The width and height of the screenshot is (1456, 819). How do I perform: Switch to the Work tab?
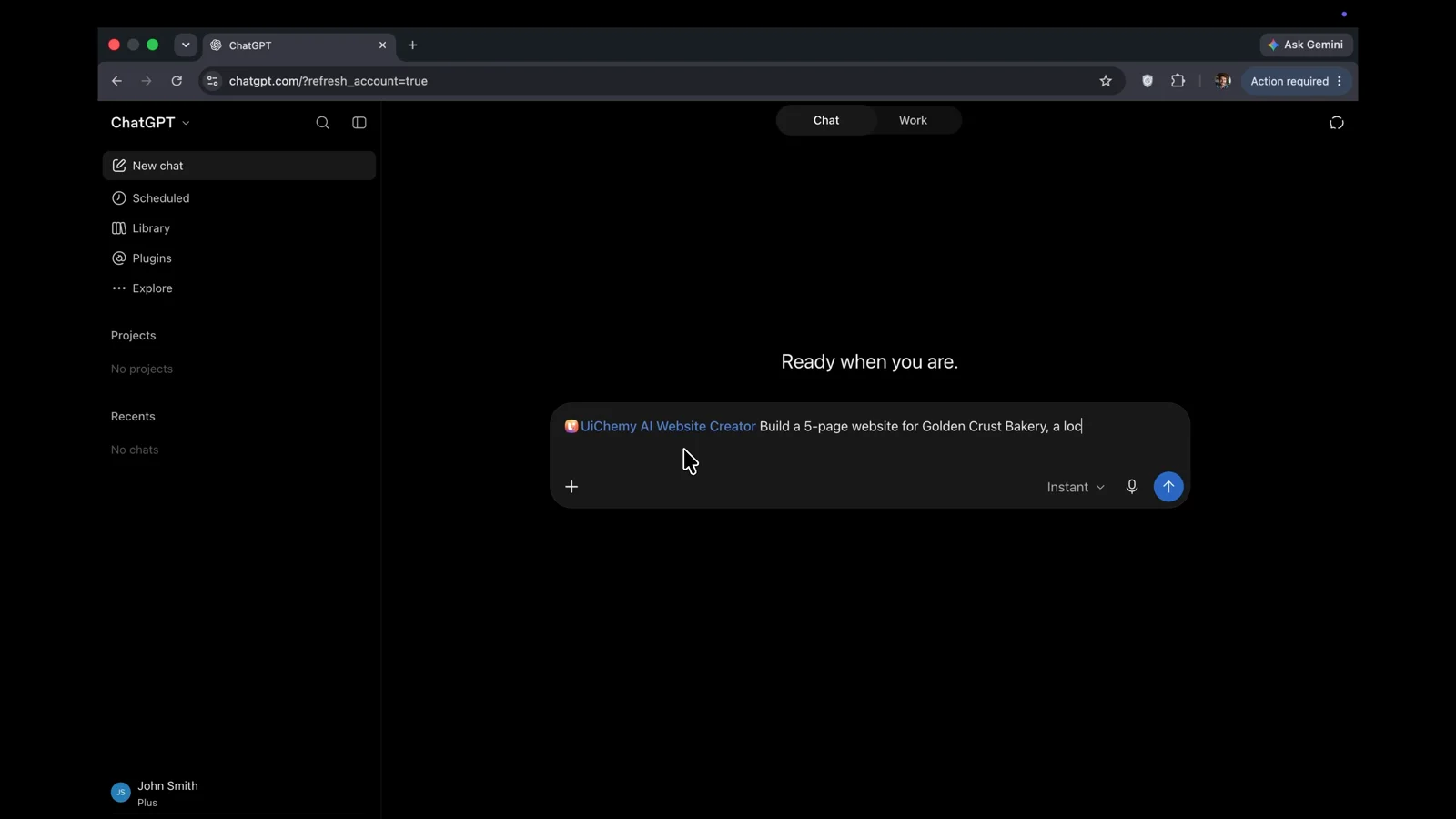pyautogui.click(x=913, y=120)
